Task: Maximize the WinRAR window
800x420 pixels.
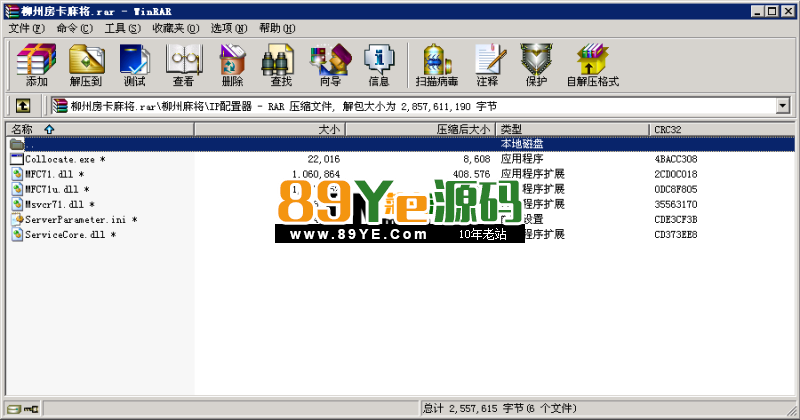Action: (772, 11)
